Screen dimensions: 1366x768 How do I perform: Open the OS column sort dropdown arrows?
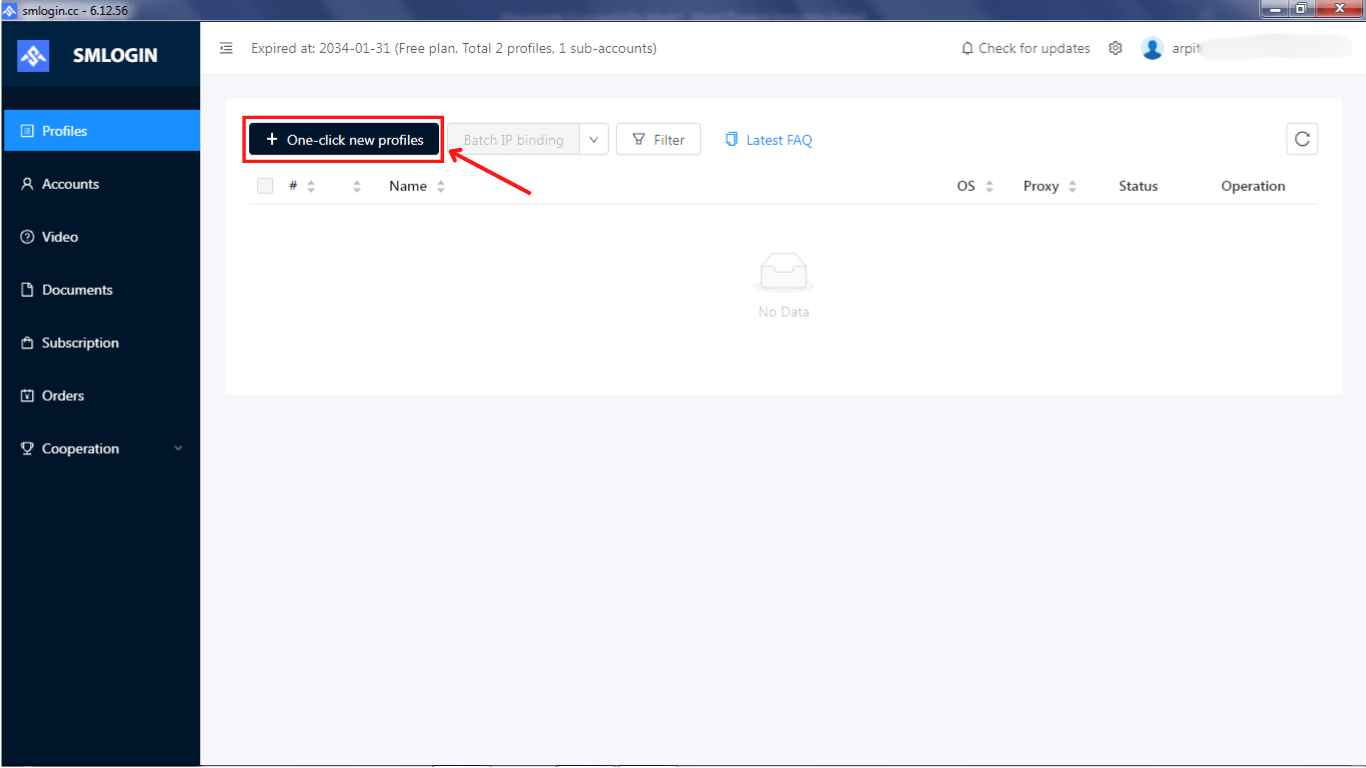[x=989, y=185]
